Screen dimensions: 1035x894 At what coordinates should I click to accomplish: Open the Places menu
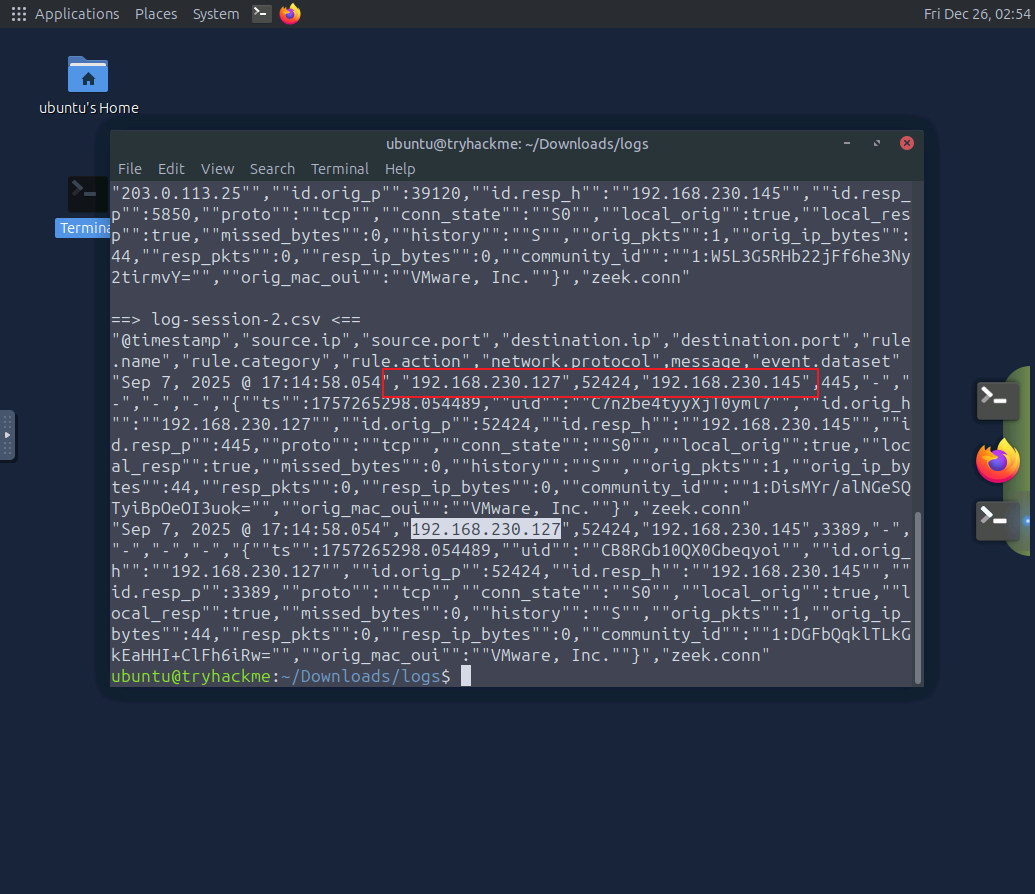[x=156, y=14]
